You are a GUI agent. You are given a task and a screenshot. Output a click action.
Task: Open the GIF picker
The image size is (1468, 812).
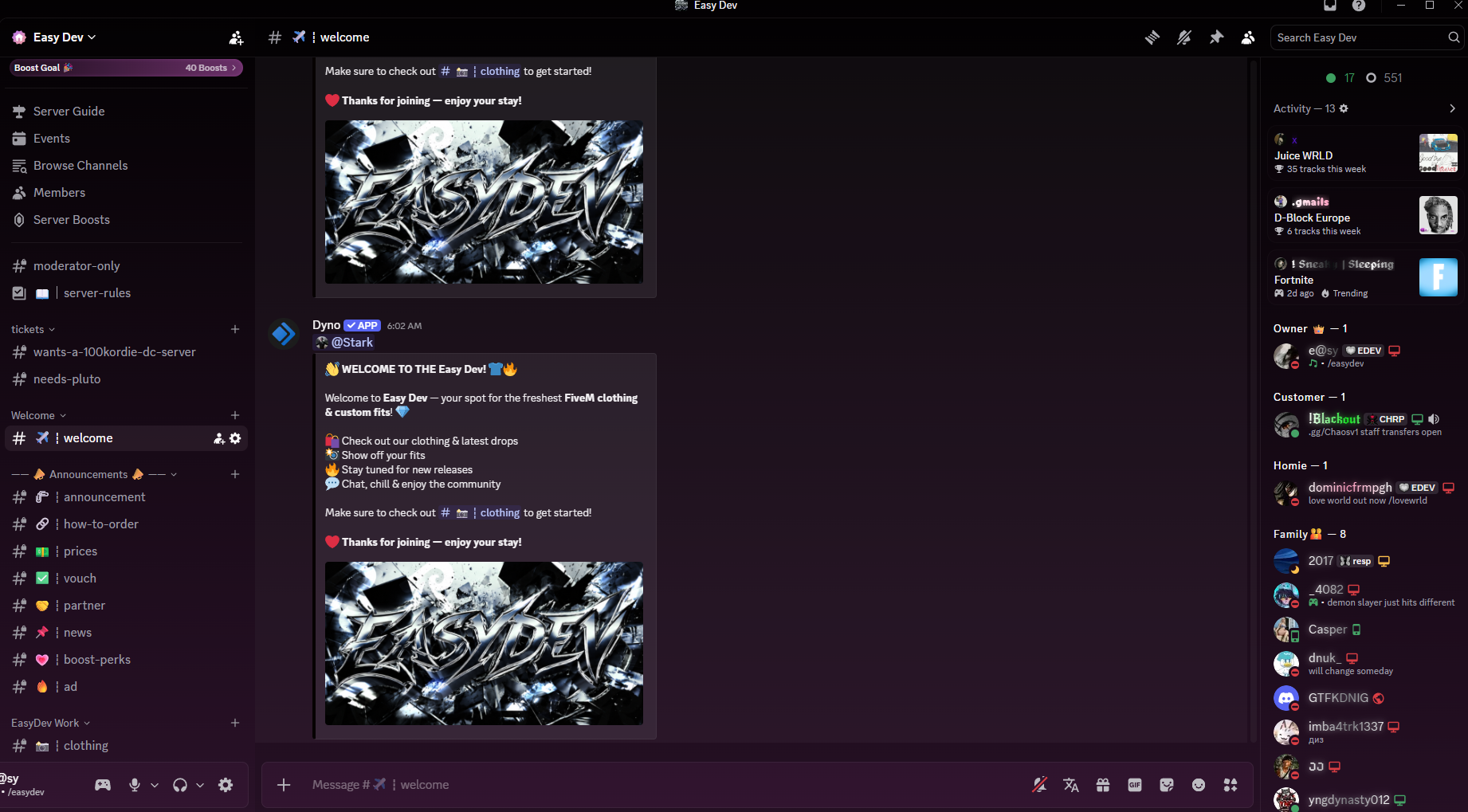(1135, 785)
